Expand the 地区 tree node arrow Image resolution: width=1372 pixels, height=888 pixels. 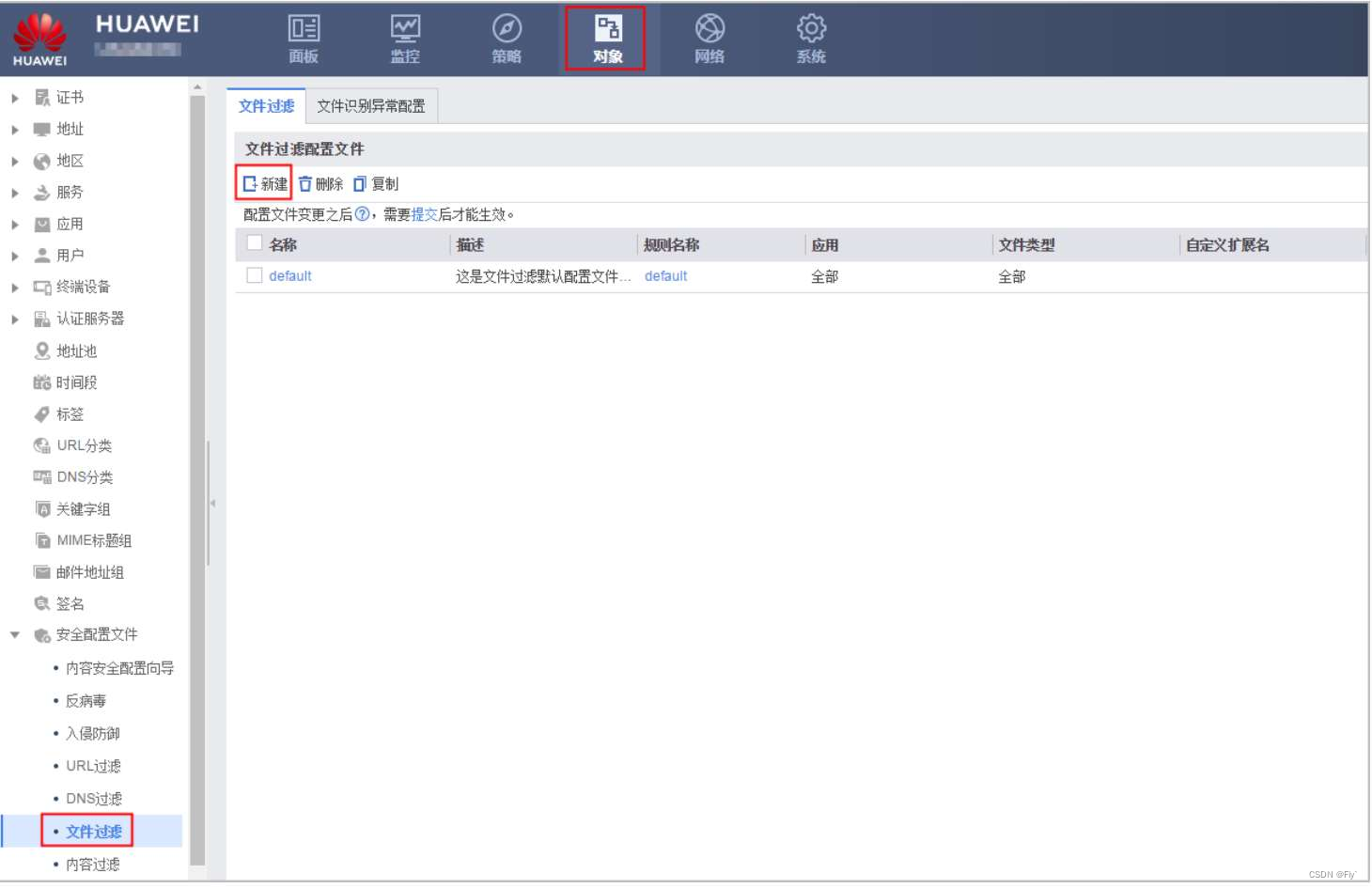[15, 162]
